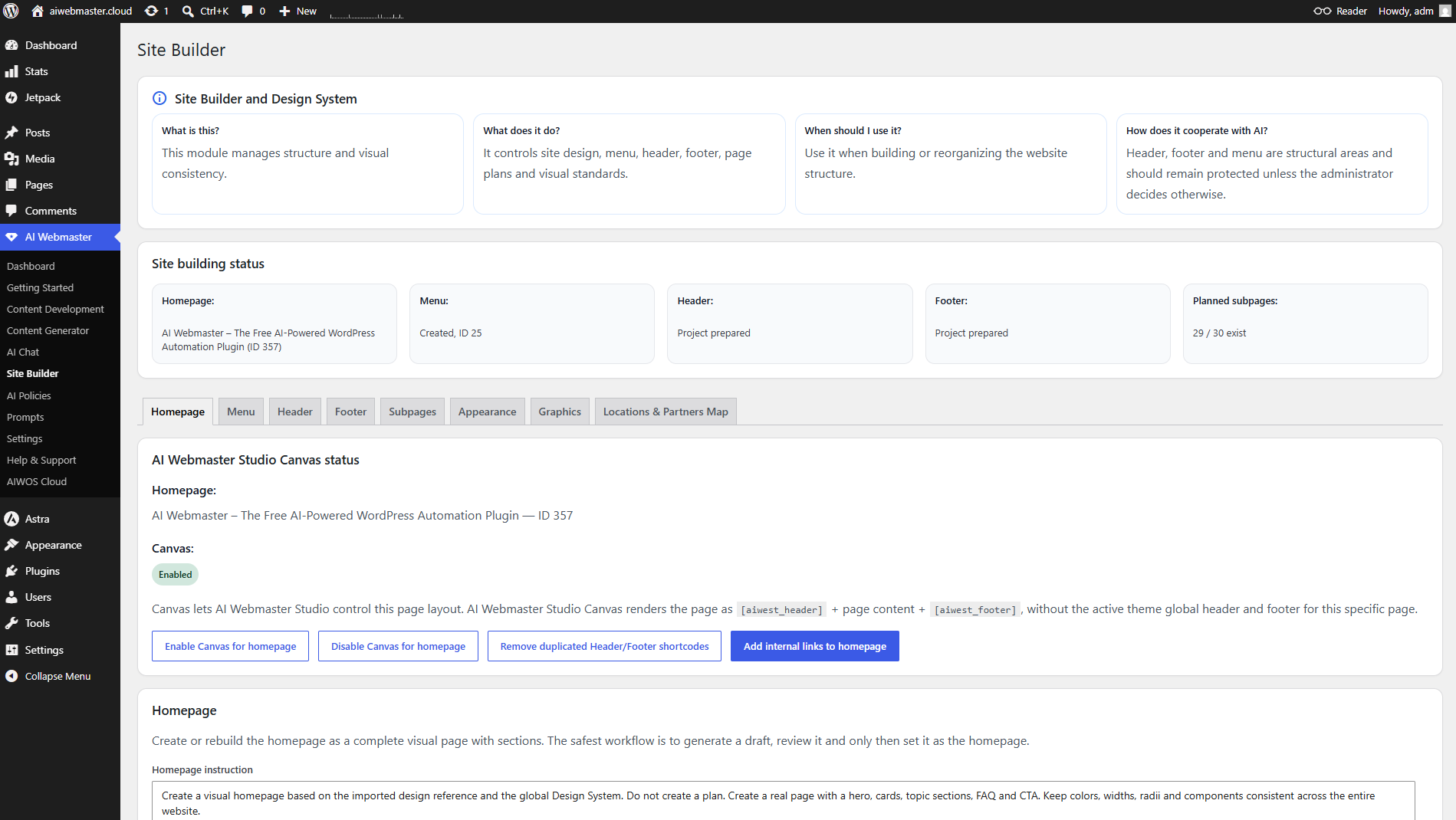Click the Getting Started submenu link
Viewport: 1456px width, 820px height.
[40, 287]
